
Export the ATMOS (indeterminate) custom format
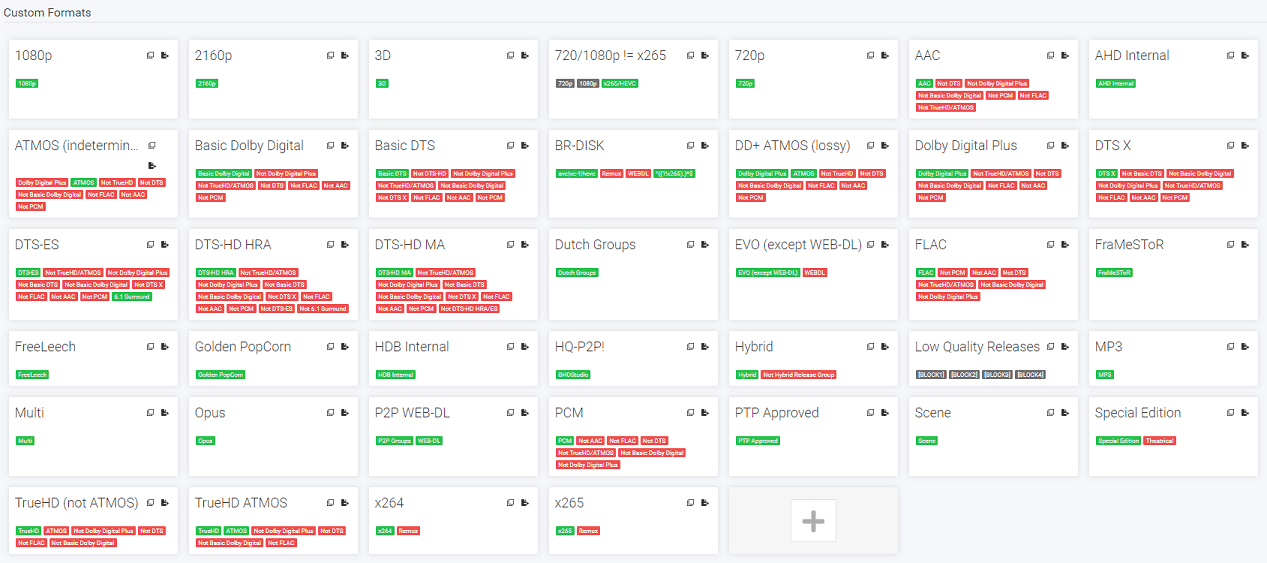tap(151, 166)
